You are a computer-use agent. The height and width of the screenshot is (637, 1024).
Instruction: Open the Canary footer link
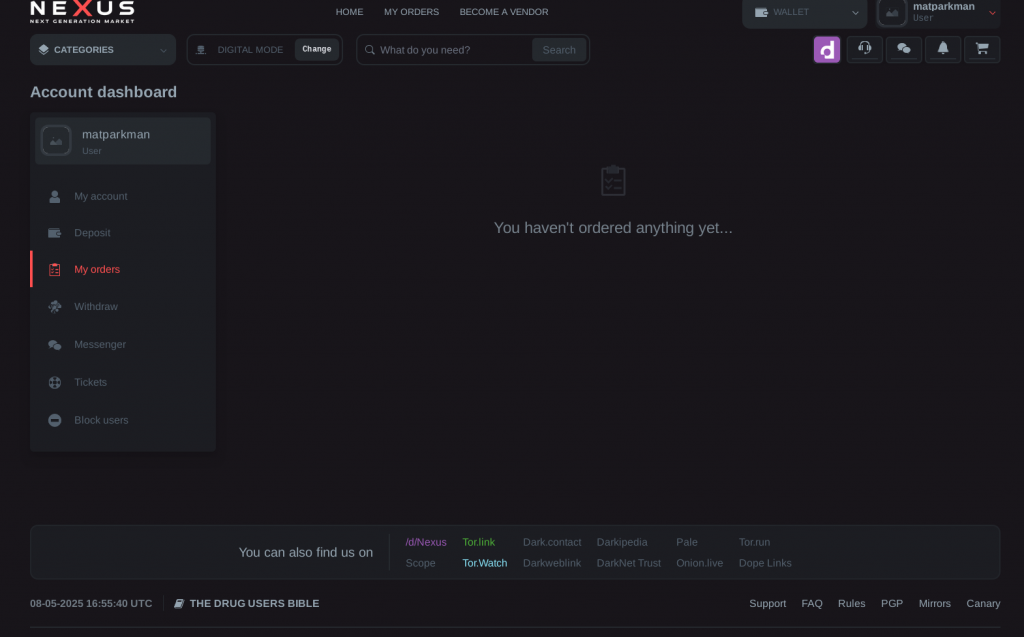[x=984, y=604]
